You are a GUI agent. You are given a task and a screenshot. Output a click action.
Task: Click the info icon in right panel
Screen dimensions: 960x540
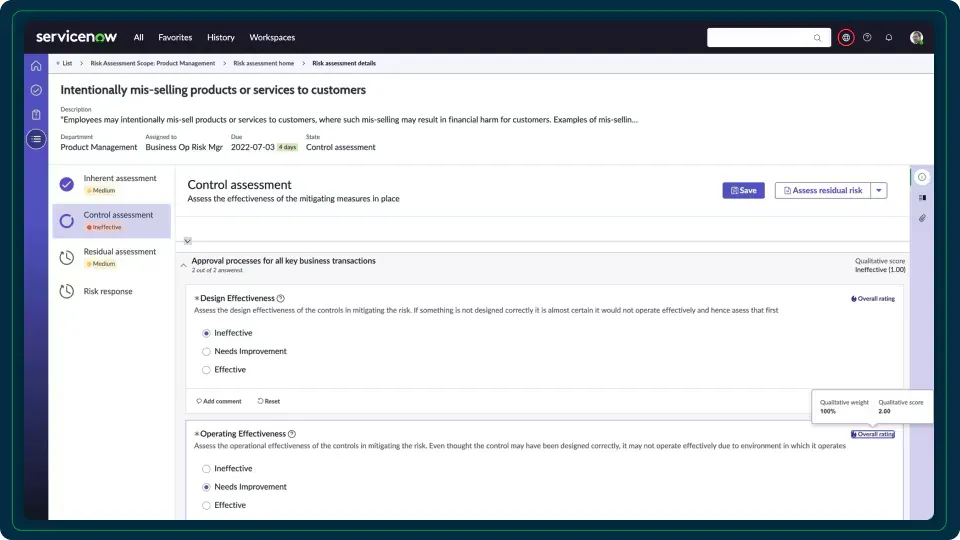[922, 177]
